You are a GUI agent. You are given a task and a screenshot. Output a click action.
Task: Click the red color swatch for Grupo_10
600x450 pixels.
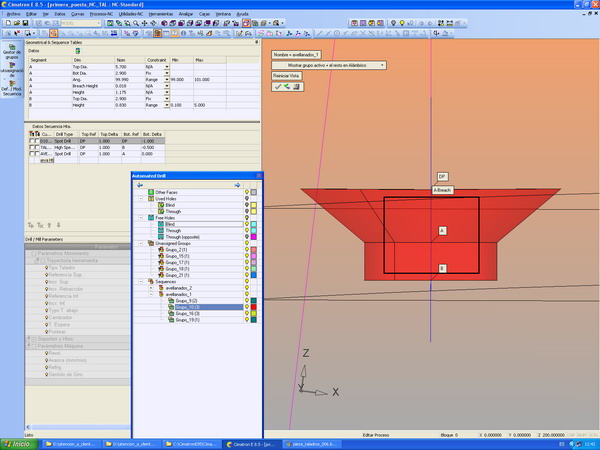256,307
